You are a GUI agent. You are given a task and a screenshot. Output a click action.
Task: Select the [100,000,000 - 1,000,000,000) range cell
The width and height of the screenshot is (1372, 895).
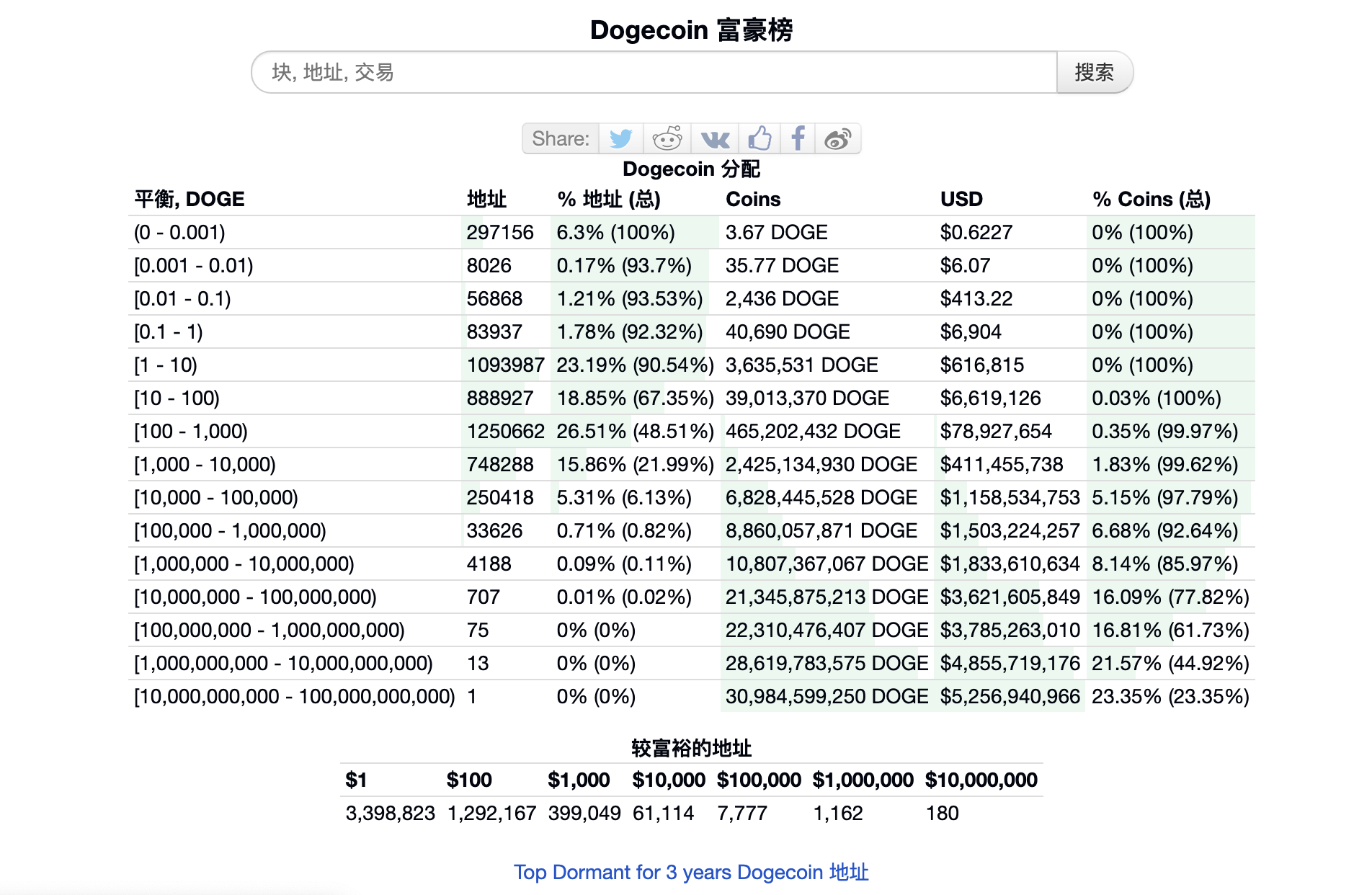(269, 630)
